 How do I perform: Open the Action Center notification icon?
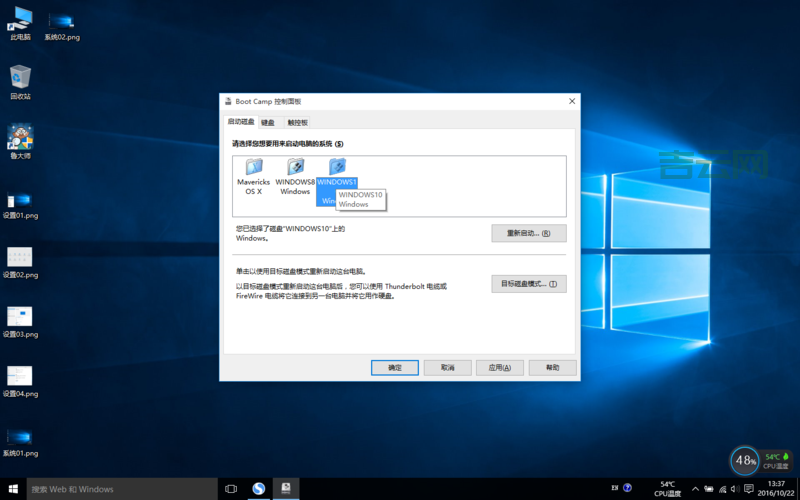(x=748, y=489)
